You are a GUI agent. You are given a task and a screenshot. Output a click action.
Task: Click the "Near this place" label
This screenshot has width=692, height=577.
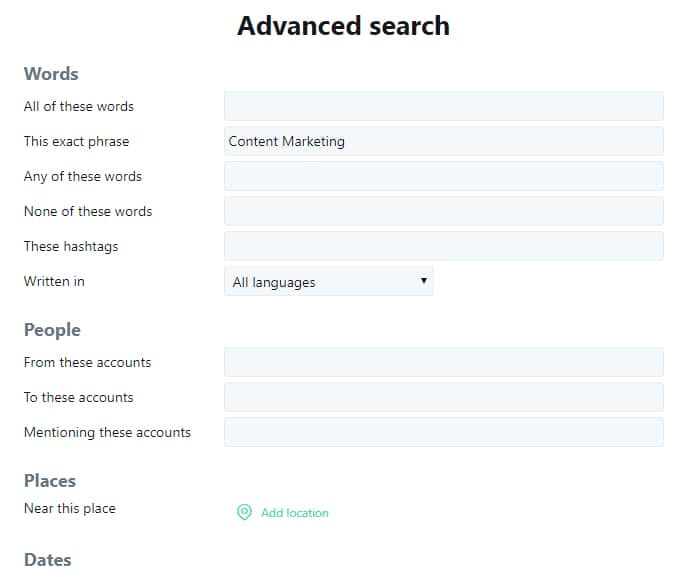tap(70, 508)
